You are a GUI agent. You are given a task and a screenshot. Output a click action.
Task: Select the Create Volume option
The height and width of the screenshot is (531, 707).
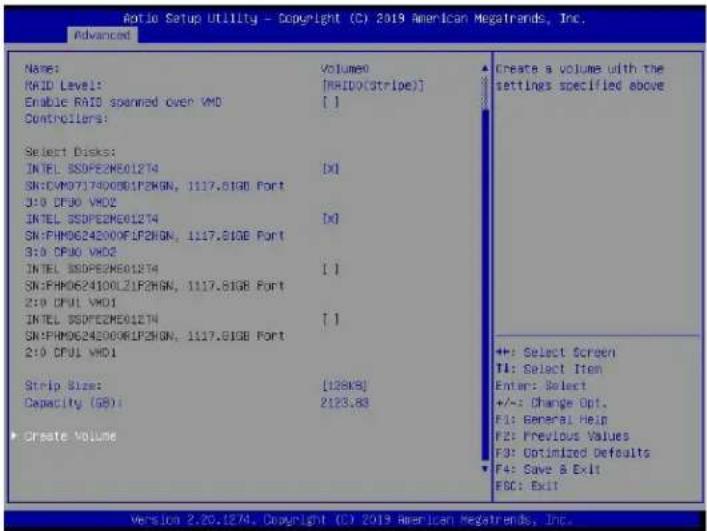(70, 436)
